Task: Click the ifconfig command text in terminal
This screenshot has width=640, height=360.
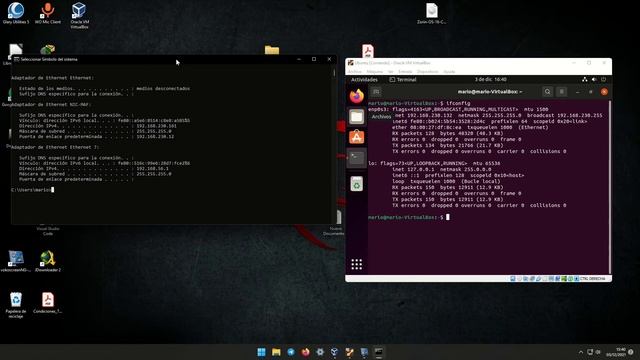Action: click(x=458, y=103)
